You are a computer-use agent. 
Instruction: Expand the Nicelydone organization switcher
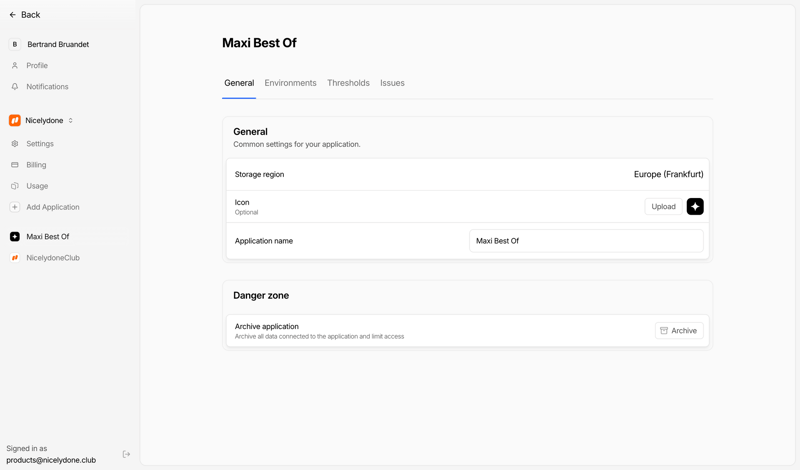pyautogui.click(x=70, y=121)
